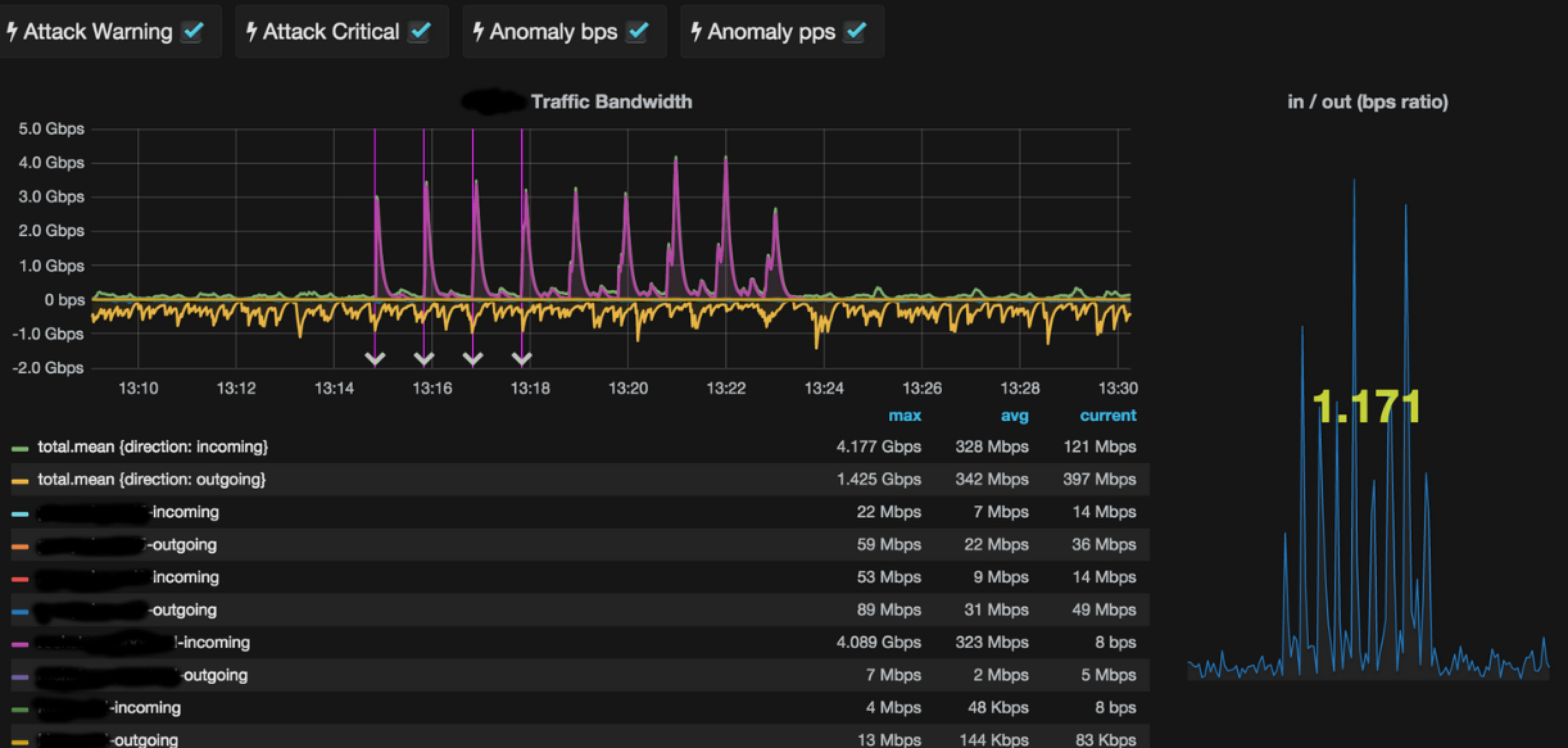Click red swatch of 53 Mbps incoming series
The image size is (1568, 748).
point(20,579)
